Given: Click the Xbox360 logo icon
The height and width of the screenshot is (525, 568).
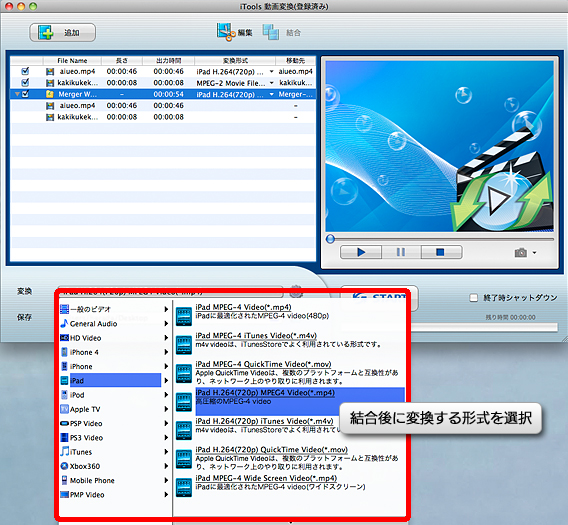Looking at the screenshot, I should click(x=64, y=466).
